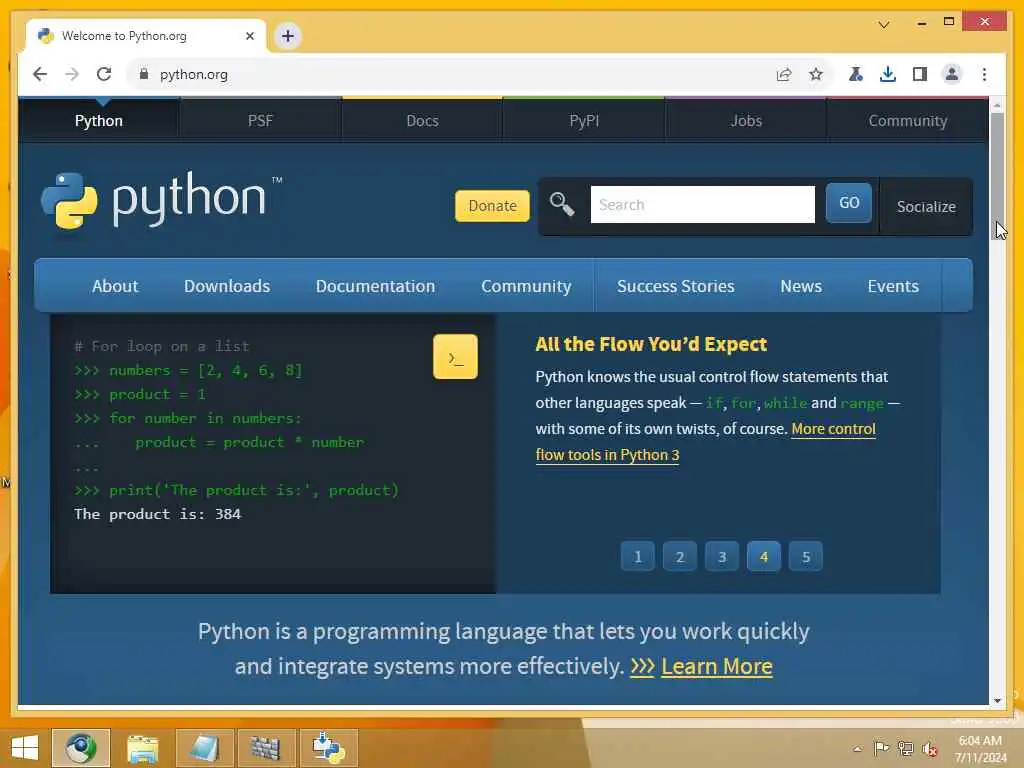The image size is (1024, 768).
Task: Switch to the Jobs tab
Action: pos(746,121)
